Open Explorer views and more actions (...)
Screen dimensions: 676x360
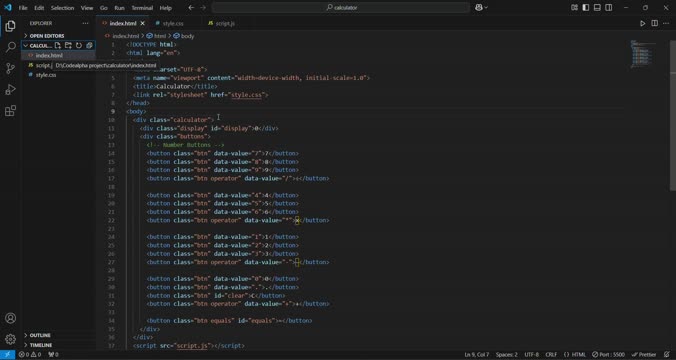85,23
